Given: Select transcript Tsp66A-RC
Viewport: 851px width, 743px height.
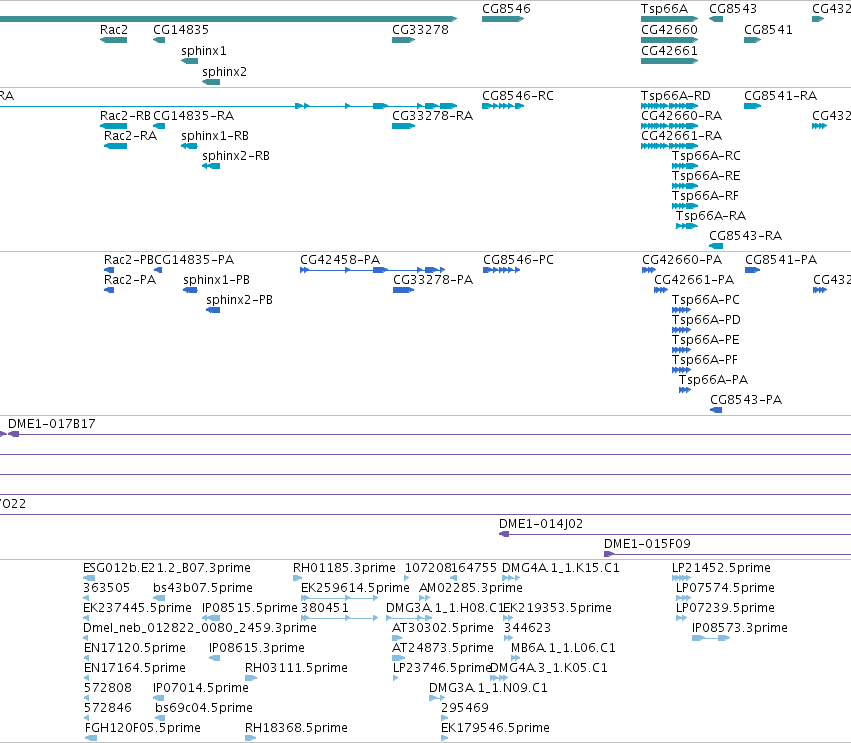Looking at the screenshot, I should click(x=685, y=167).
